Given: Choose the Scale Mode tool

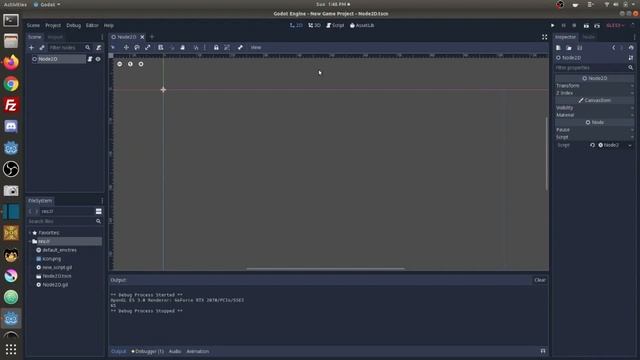Looking at the screenshot, I should point(148,48).
